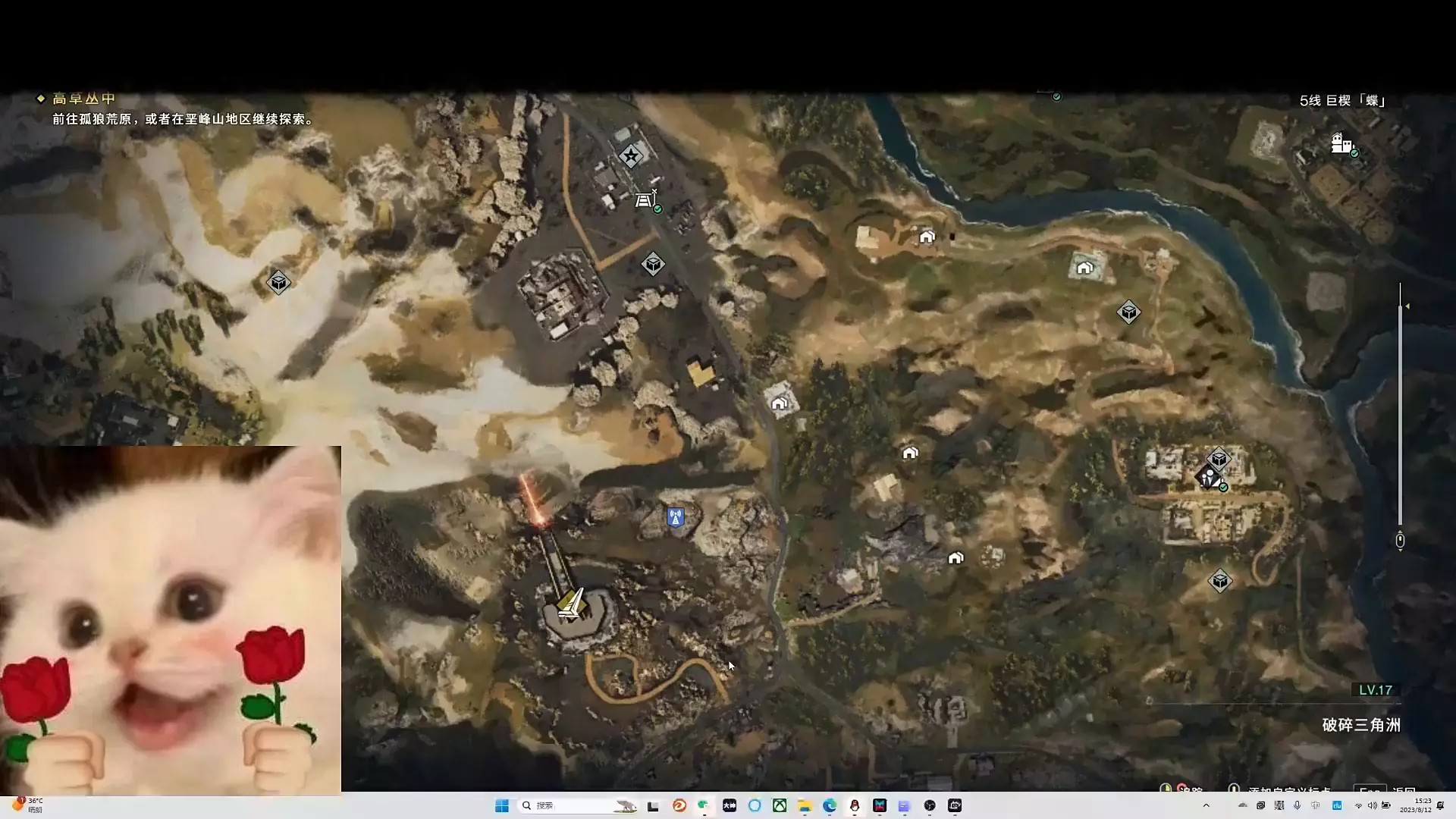This screenshot has width=1456, height=819.
Task: Click the player position arrow on the map
Action: [571, 604]
